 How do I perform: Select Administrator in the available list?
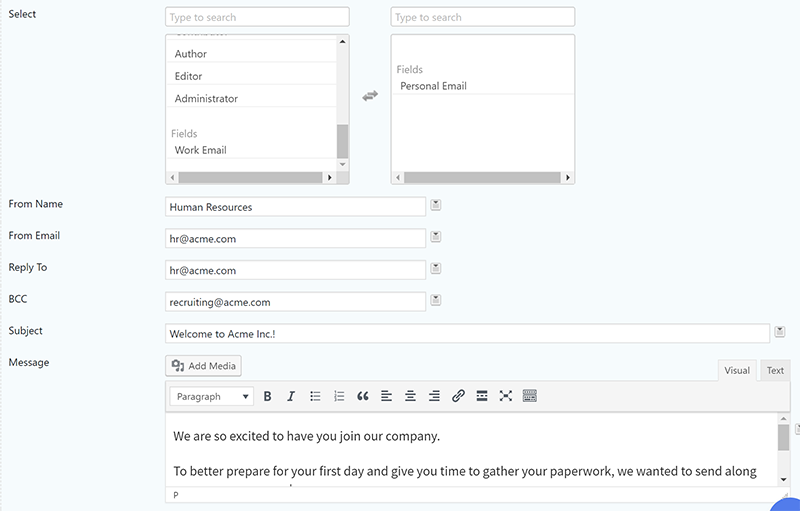(252, 98)
